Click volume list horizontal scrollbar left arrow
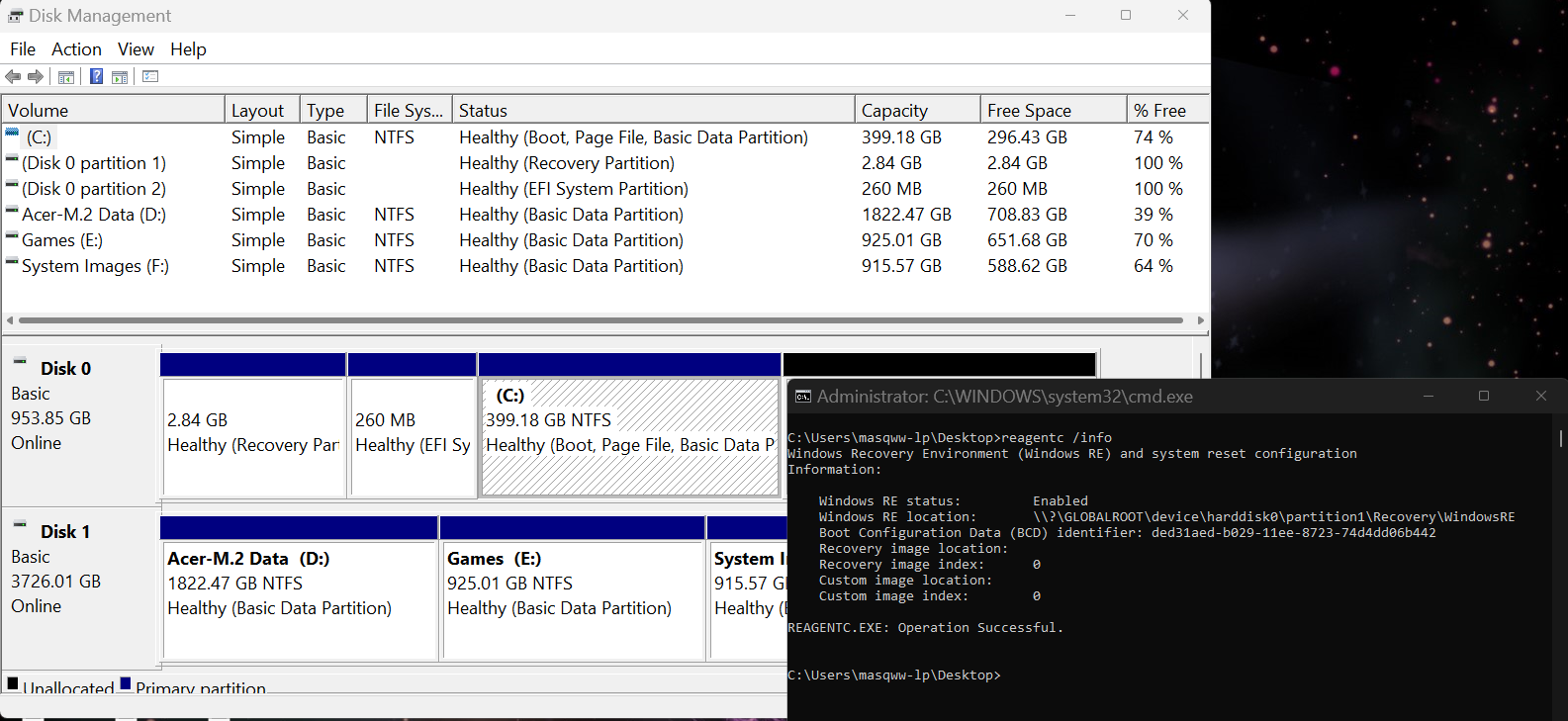1568x721 pixels. [x=10, y=320]
